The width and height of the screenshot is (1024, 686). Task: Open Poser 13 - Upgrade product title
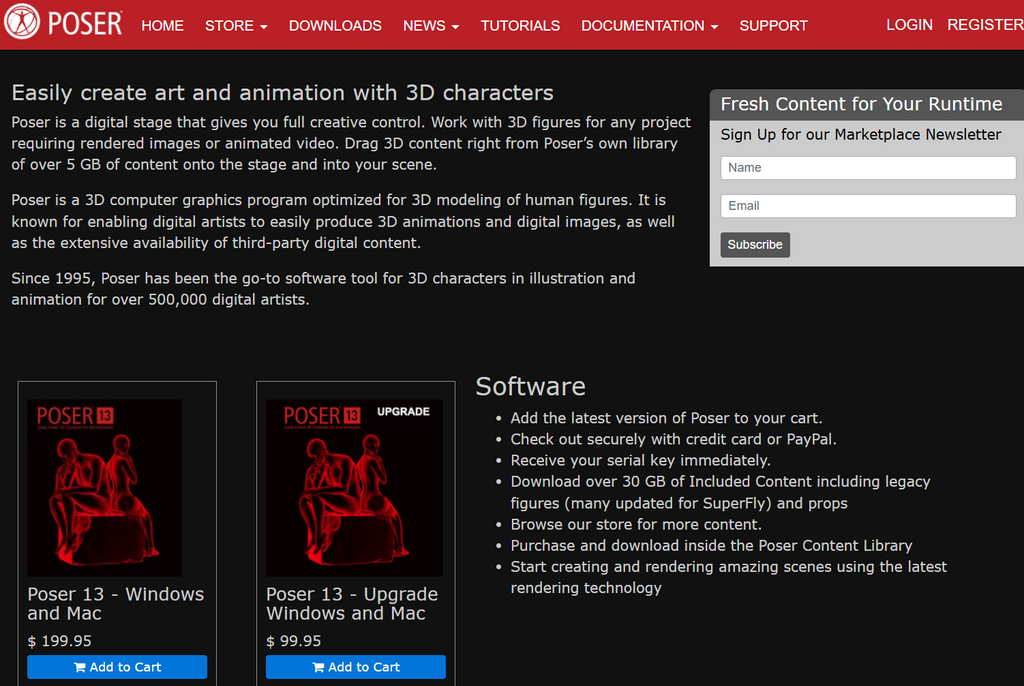tap(352, 603)
